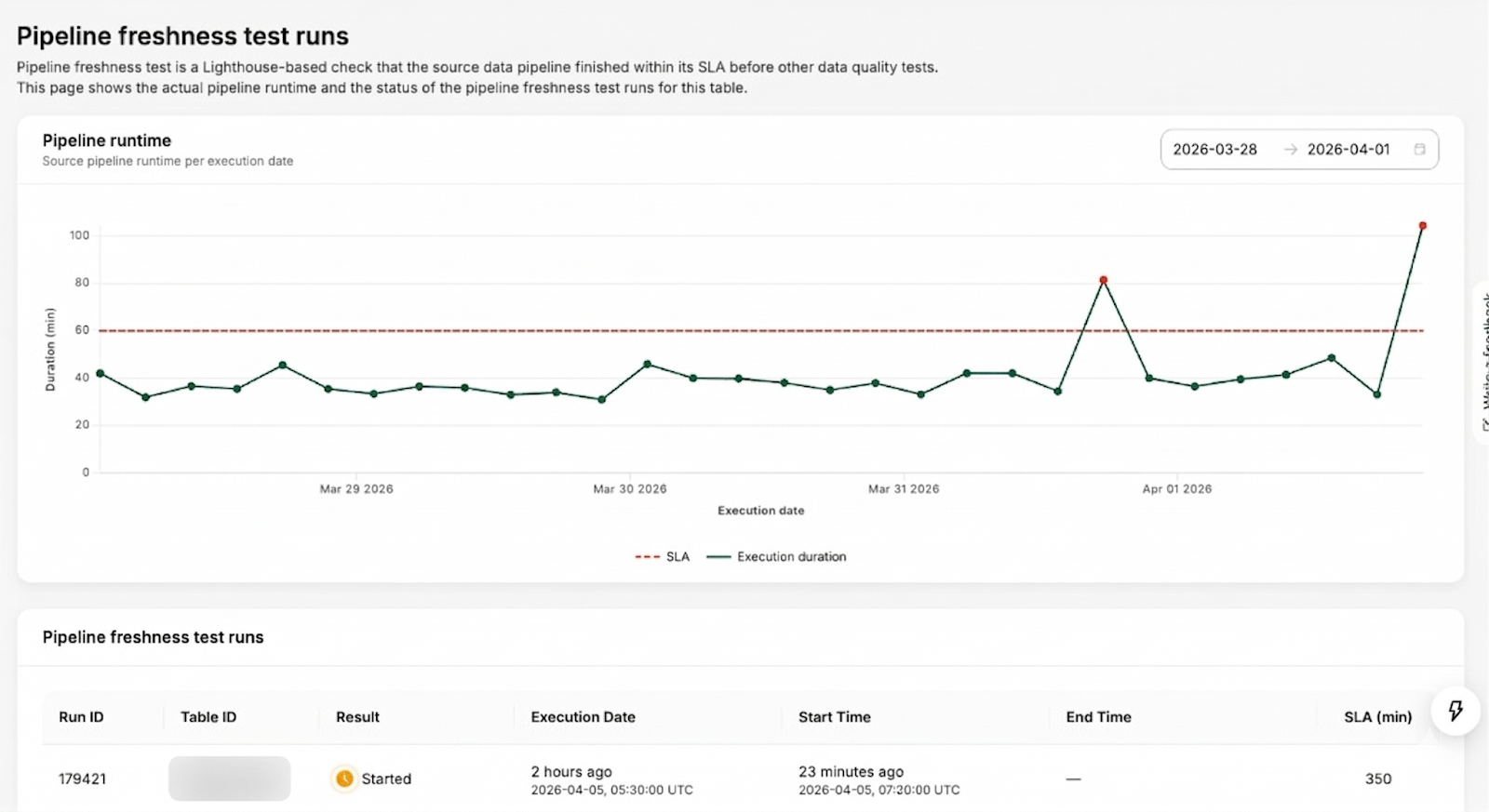Click the Result column header
The width and height of the screenshot is (1489, 812).
pyautogui.click(x=357, y=717)
